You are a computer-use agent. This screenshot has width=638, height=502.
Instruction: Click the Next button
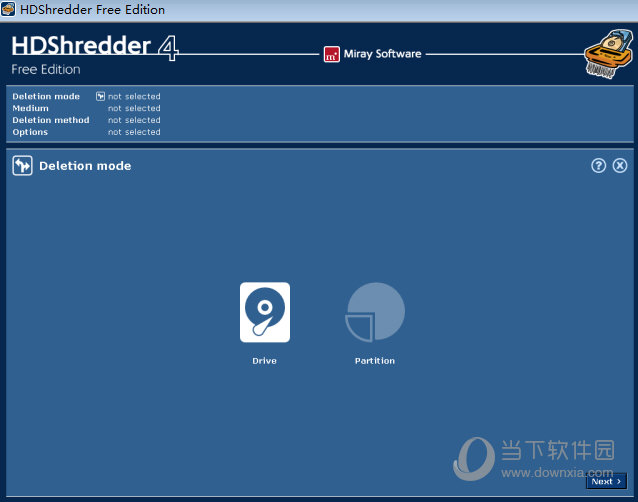tap(606, 481)
